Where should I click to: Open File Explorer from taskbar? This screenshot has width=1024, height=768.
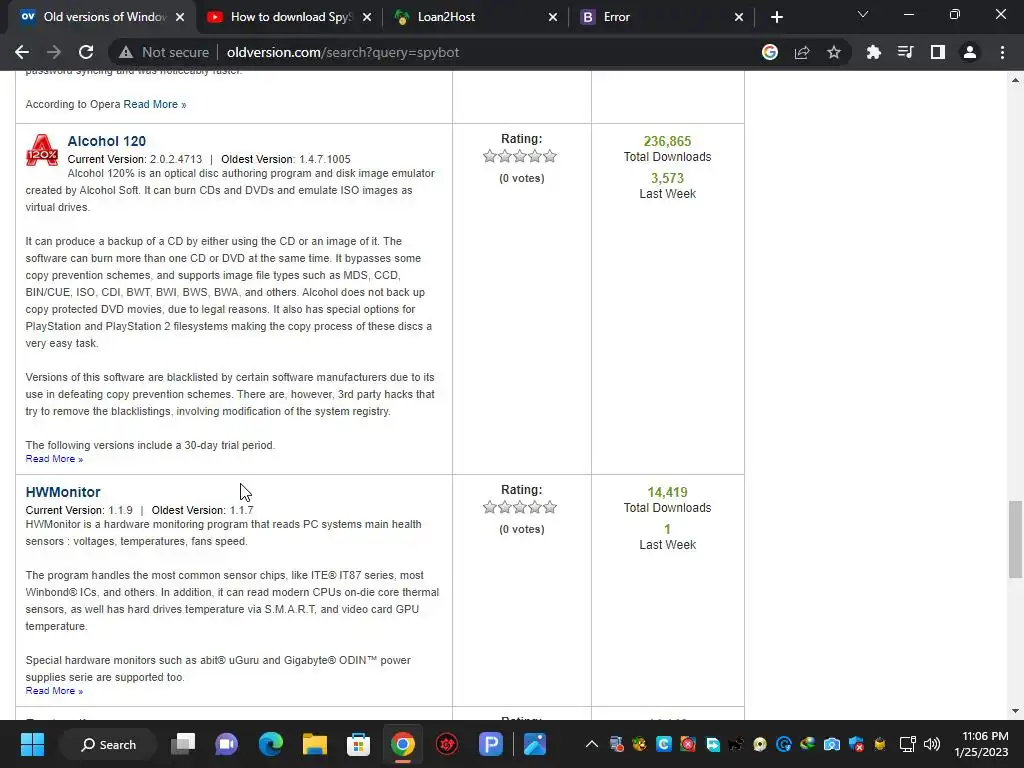click(314, 744)
